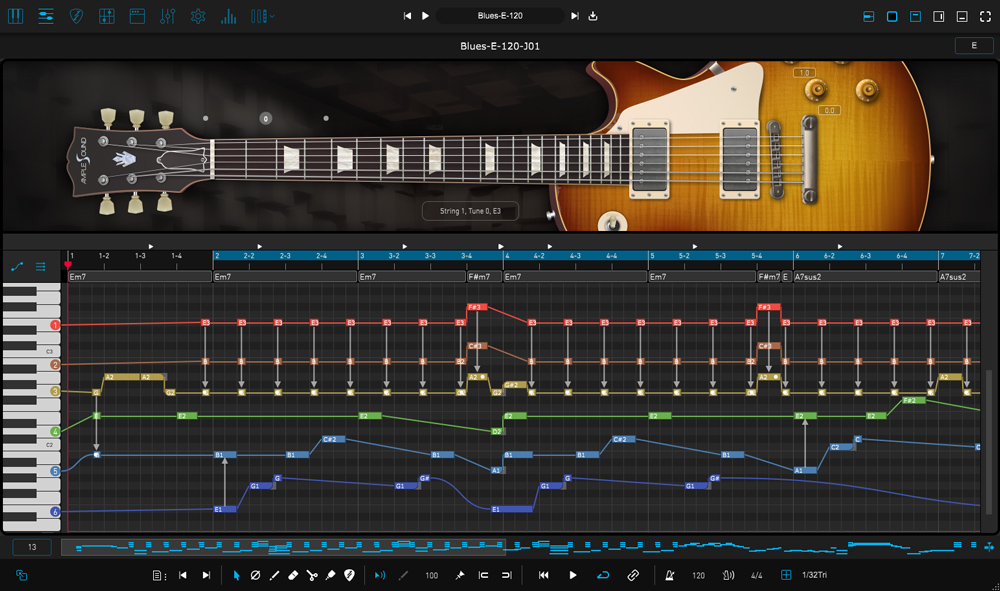
Task: Open the settings gear in the top bar
Action: coord(198,16)
